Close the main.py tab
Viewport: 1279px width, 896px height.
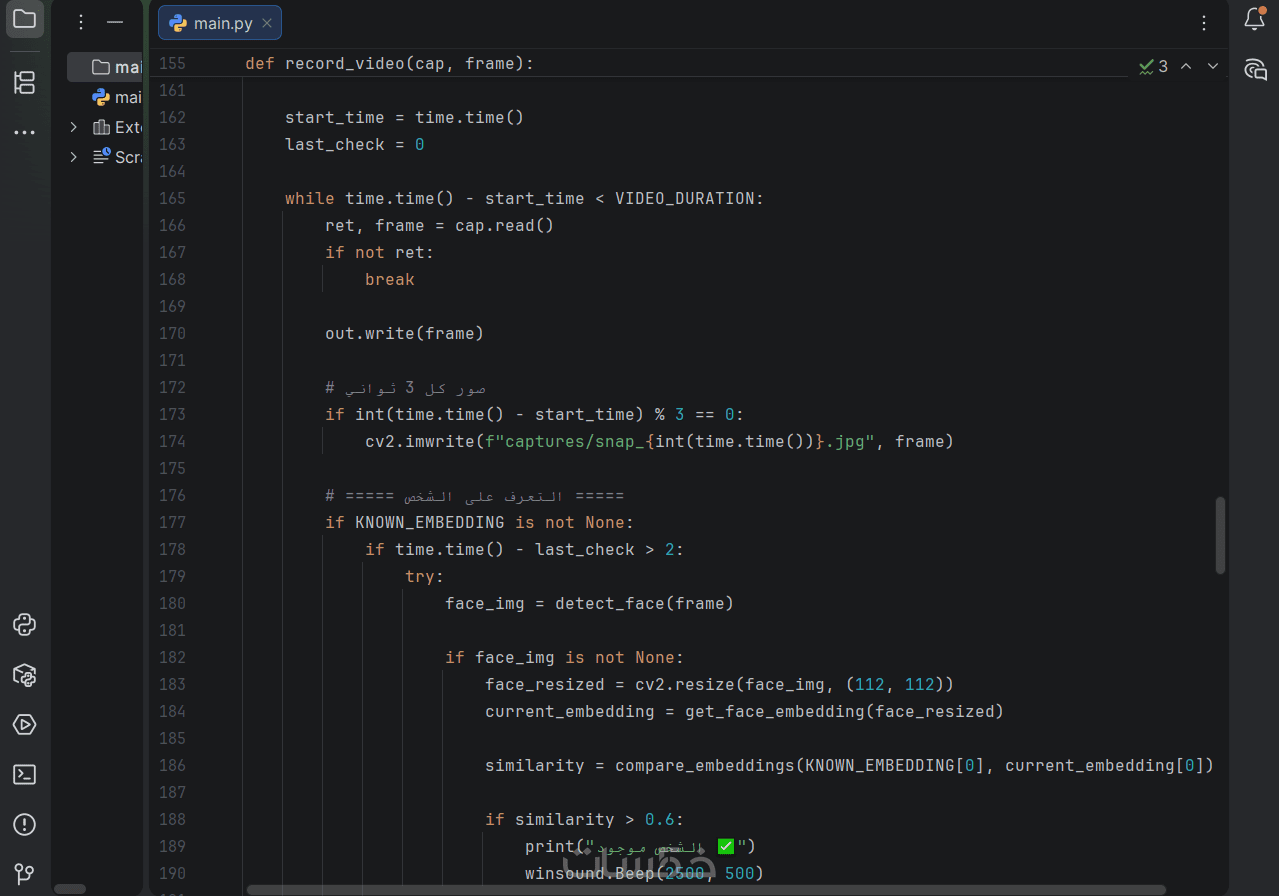(266, 22)
